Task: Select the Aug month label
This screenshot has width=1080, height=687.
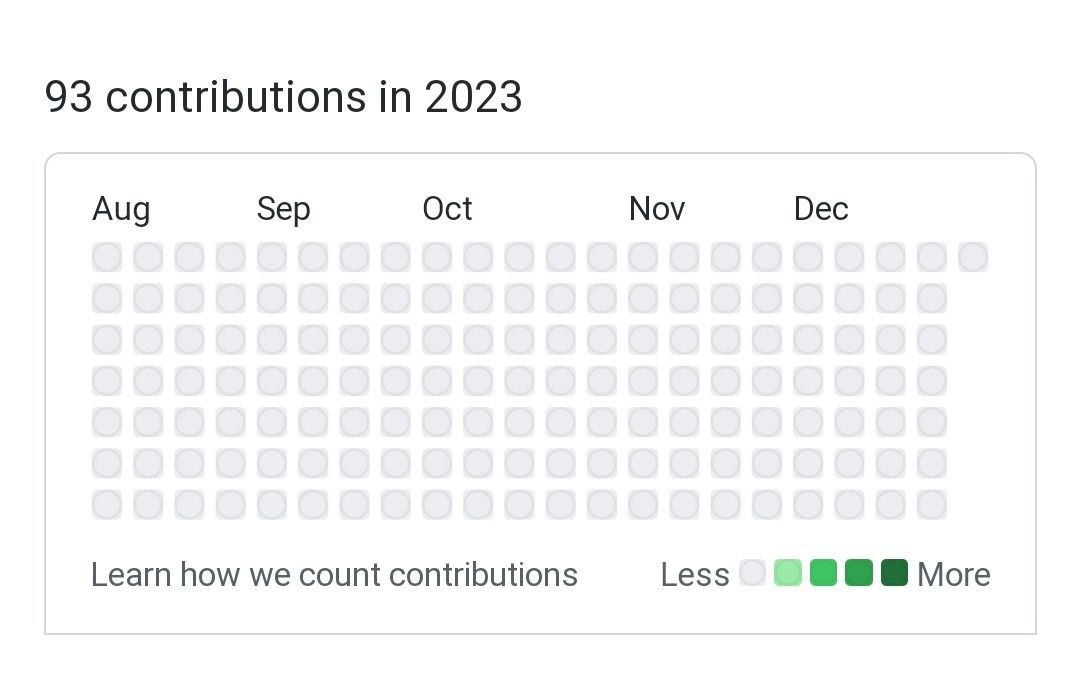Action: click(121, 208)
